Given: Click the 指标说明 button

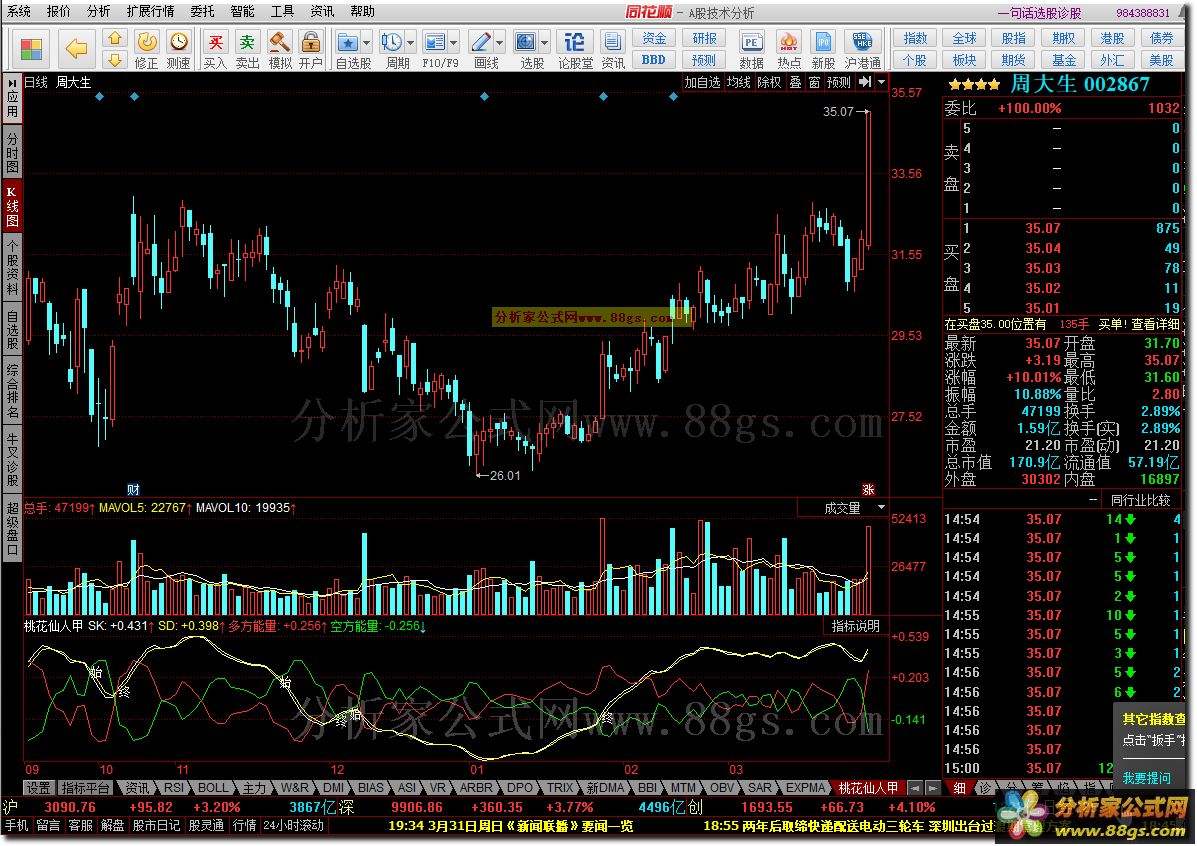Looking at the screenshot, I should coord(855,626).
